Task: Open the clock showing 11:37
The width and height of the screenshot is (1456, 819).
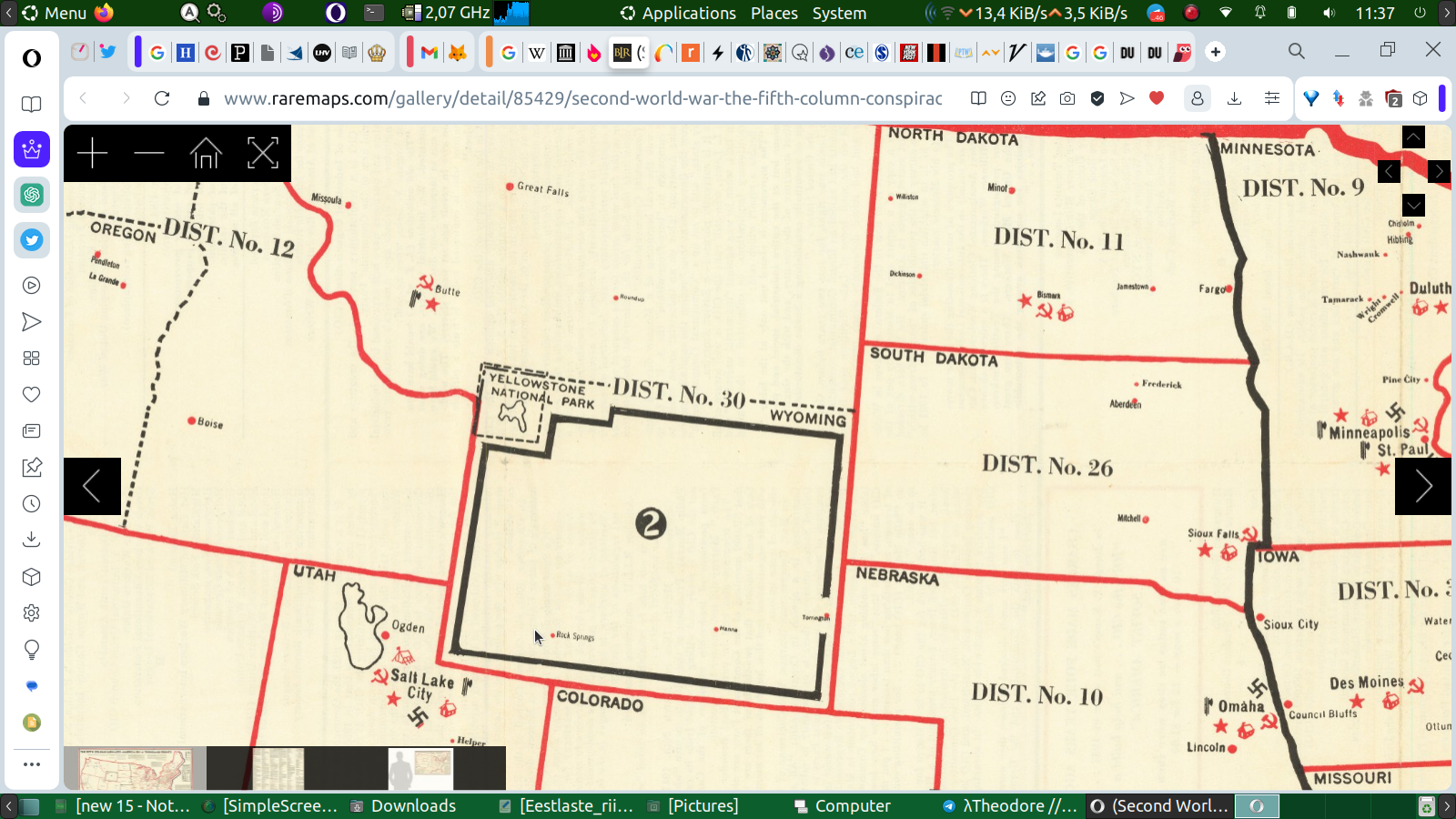Action: (x=1375, y=13)
